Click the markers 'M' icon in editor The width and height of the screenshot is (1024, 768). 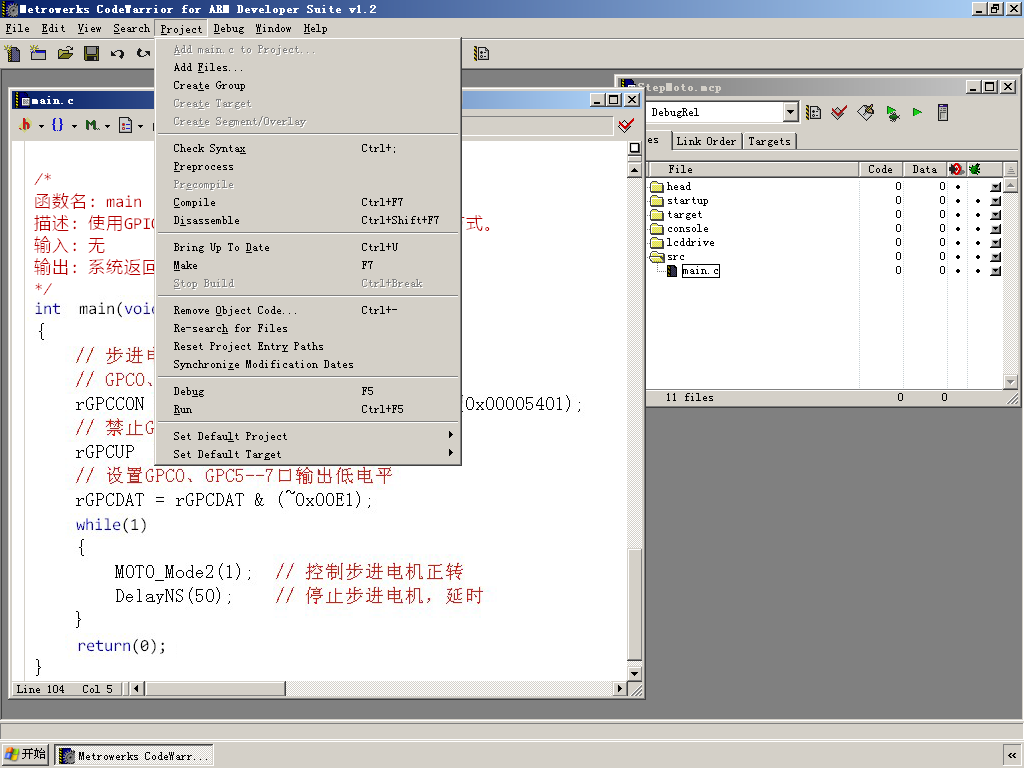(x=91, y=124)
